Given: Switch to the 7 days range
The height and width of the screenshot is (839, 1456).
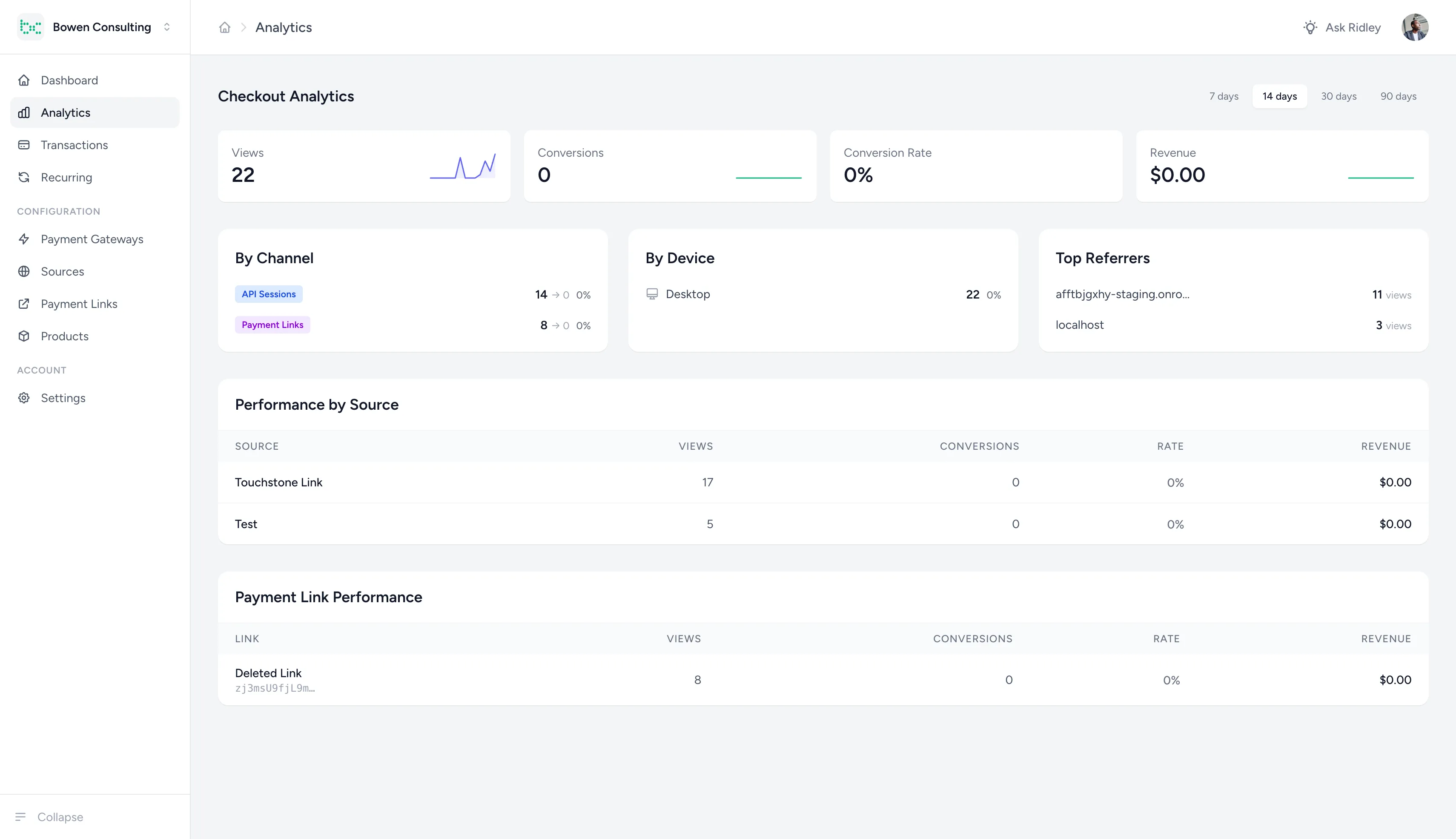Looking at the screenshot, I should pos(1223,96).
